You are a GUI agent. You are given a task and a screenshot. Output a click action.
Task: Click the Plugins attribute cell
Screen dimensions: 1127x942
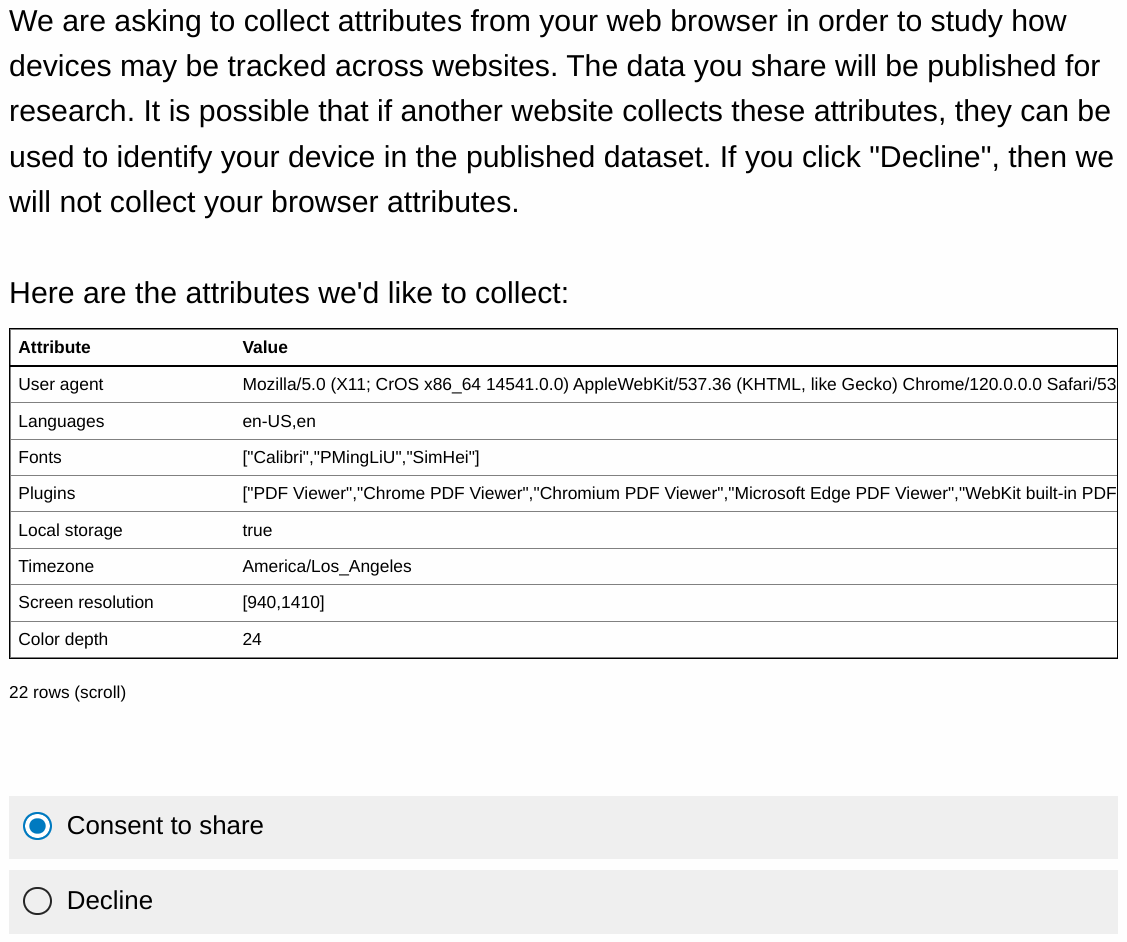pos(47,493)
